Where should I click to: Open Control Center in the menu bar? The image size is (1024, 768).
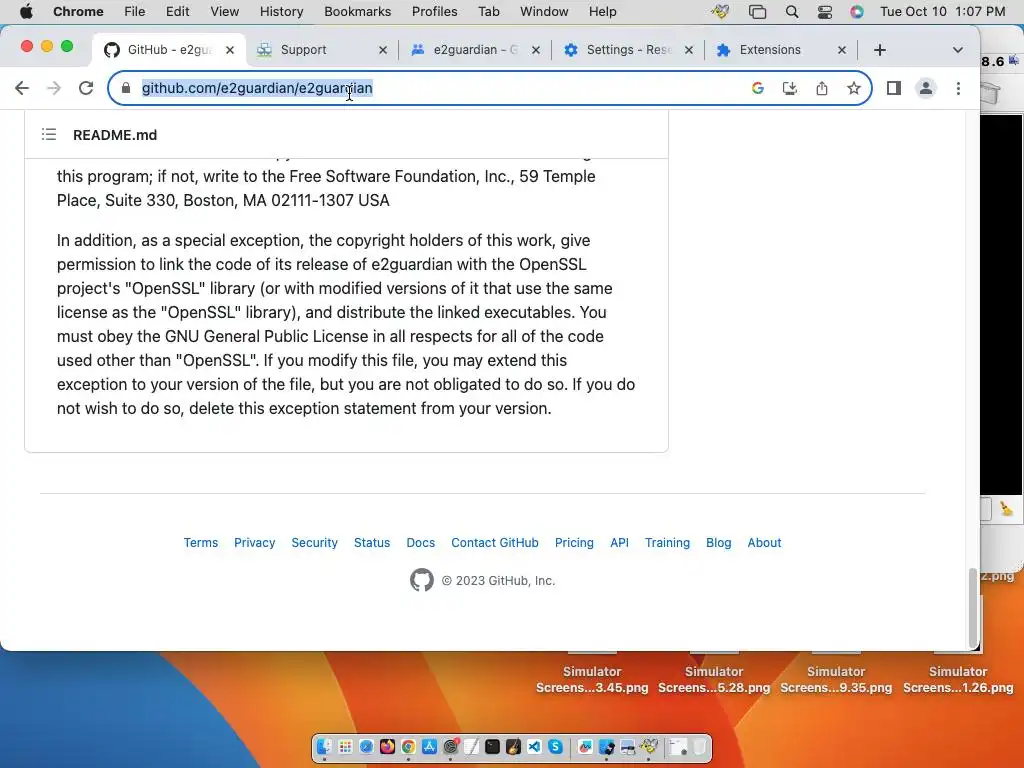825,12
